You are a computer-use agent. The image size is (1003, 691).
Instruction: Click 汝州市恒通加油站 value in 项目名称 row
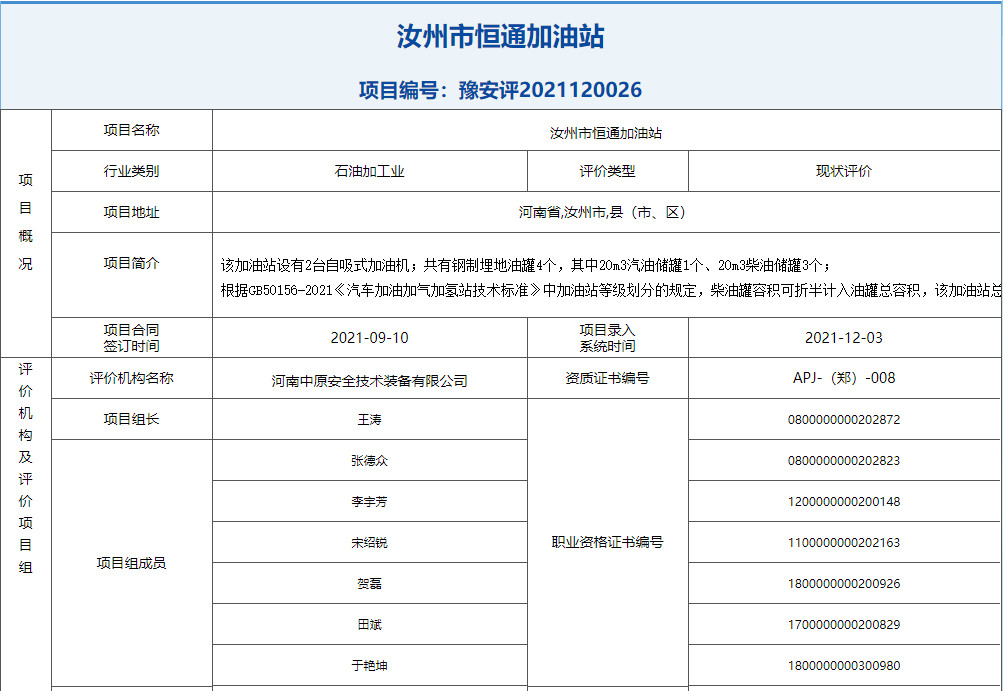606,133
